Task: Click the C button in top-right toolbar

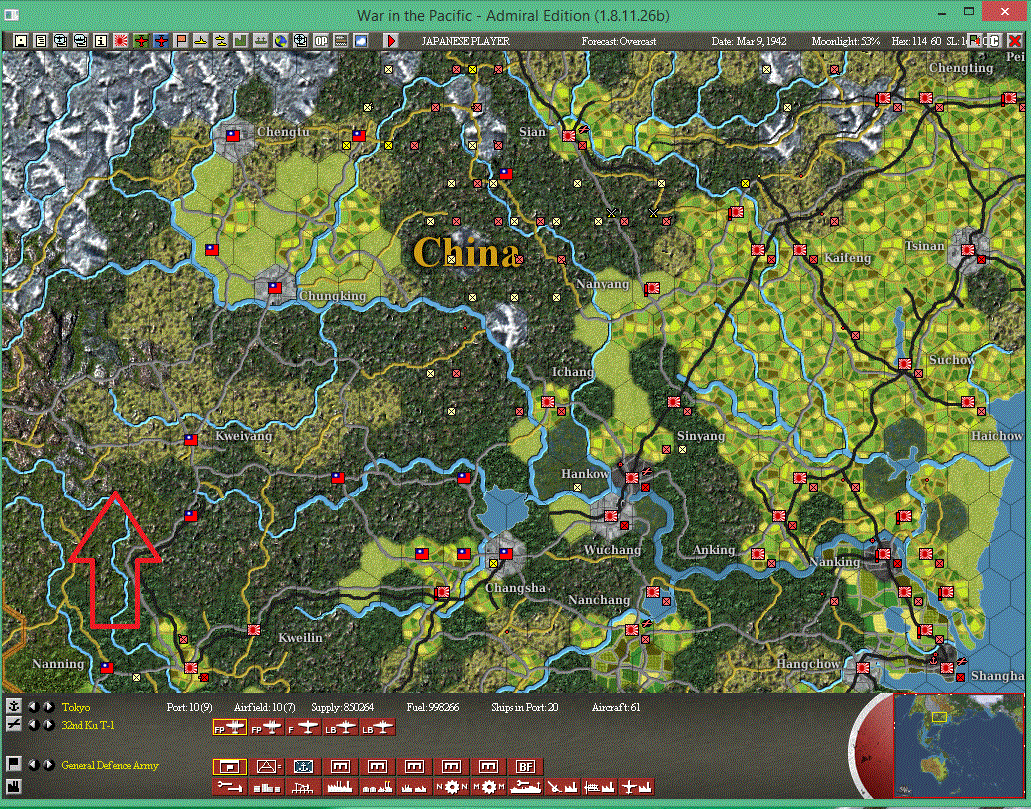Action: tap(994, 41)
